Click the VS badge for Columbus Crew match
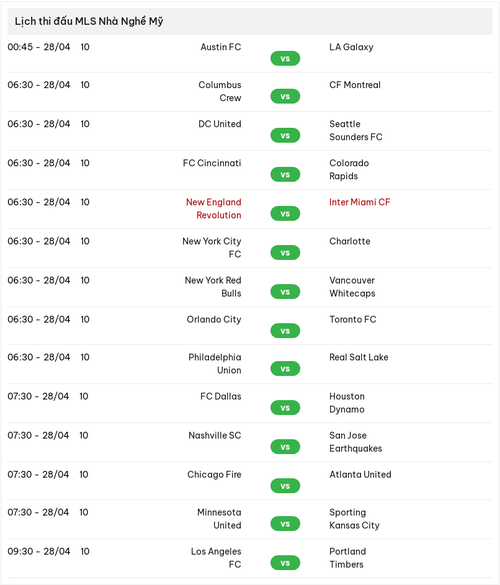 tap(285, 97)
